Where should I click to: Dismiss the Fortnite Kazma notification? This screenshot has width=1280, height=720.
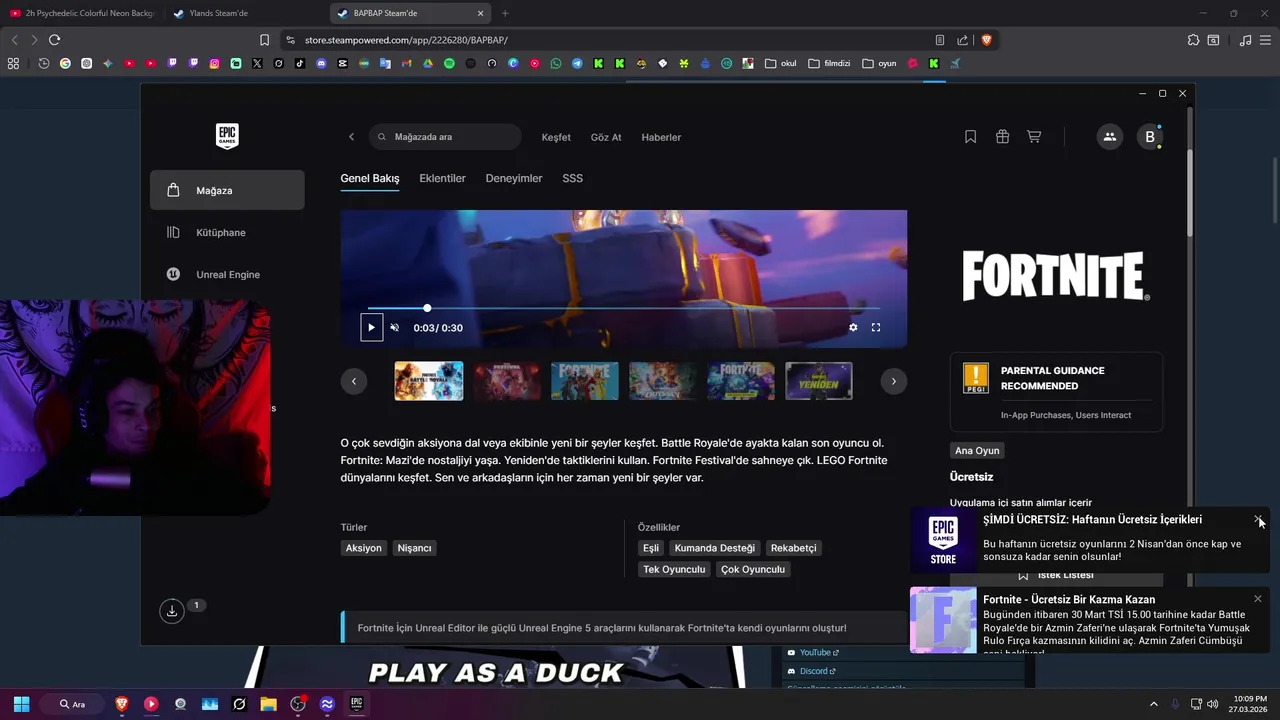click(x=1258, y=599)
